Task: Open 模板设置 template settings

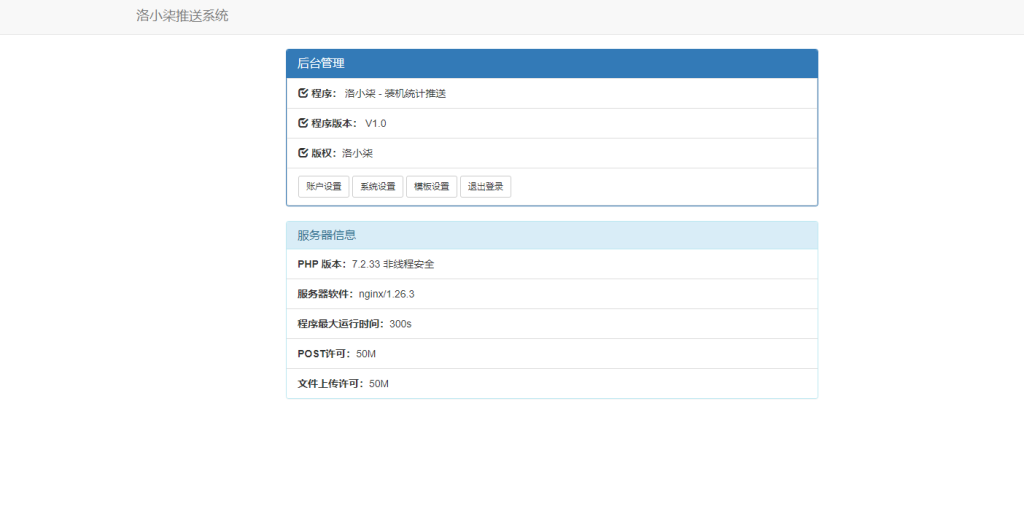Action: click(x=432, y=187)
